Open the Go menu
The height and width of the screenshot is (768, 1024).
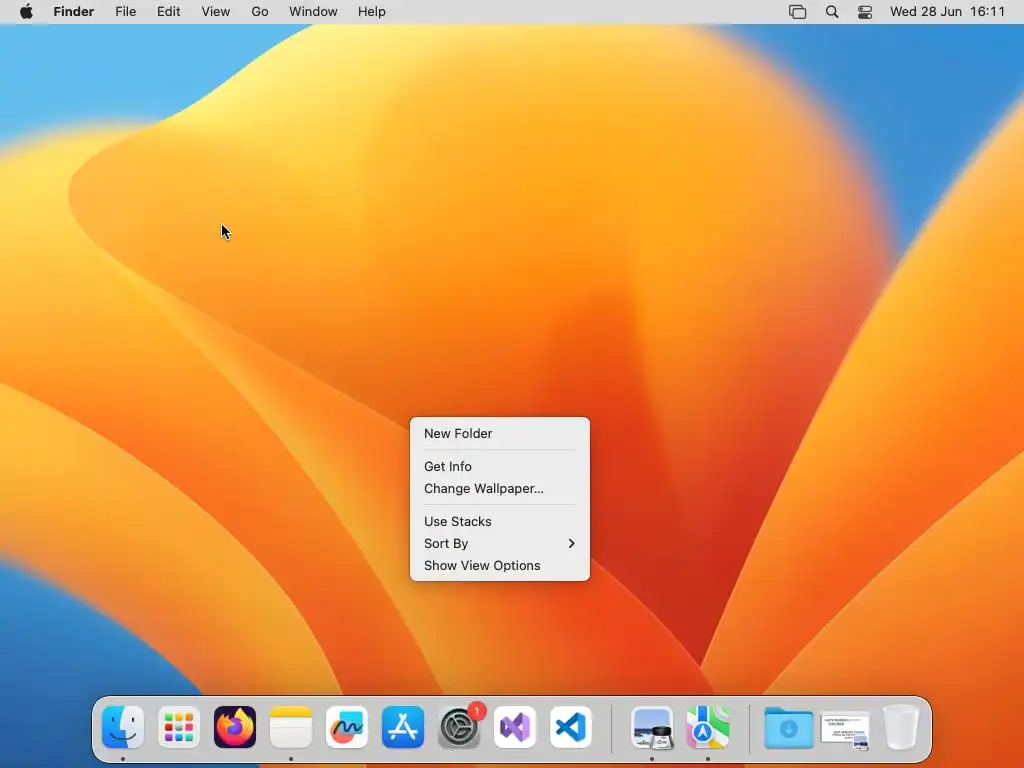260,12
